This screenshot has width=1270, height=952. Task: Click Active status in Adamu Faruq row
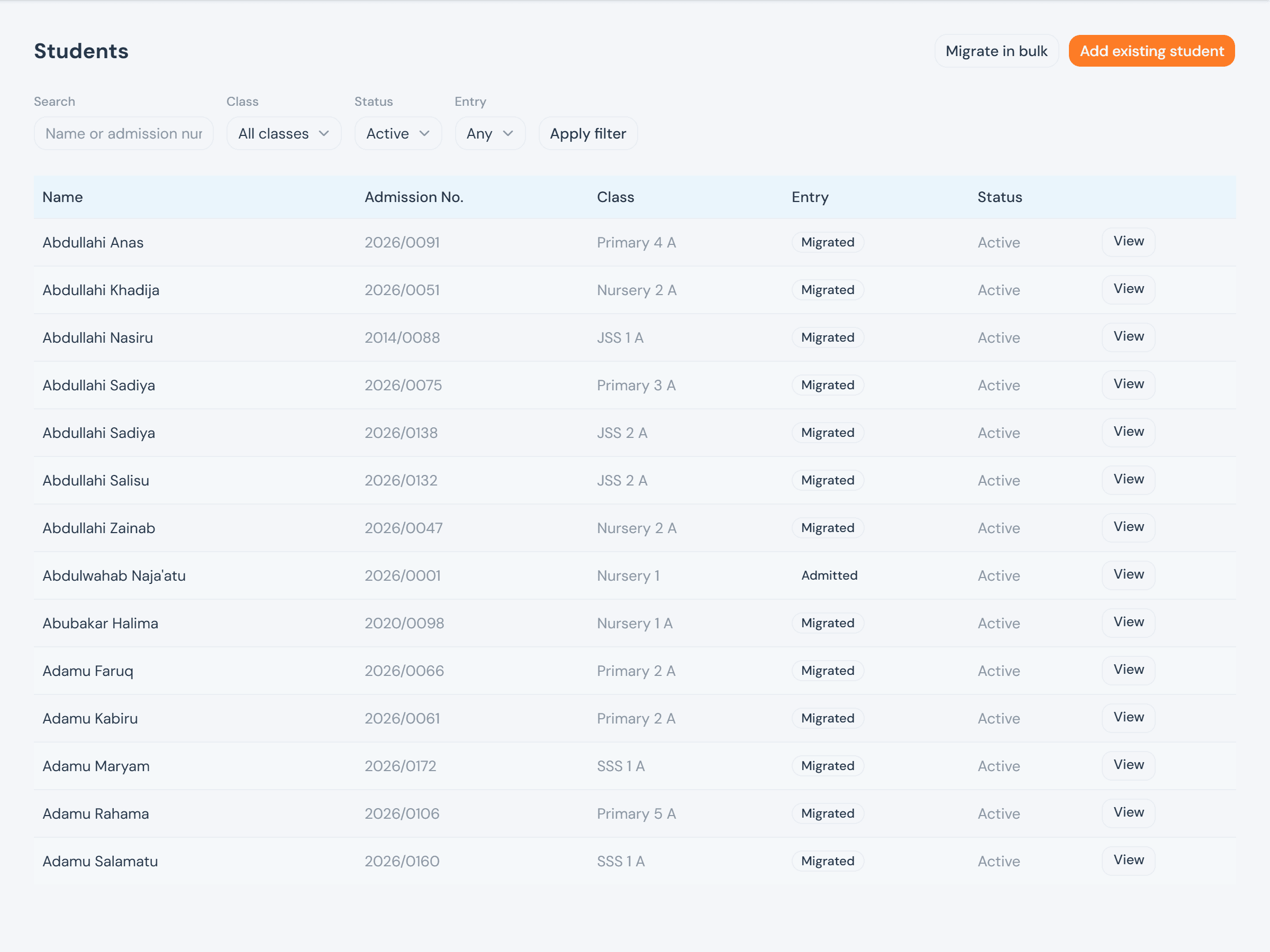[999, 671]
